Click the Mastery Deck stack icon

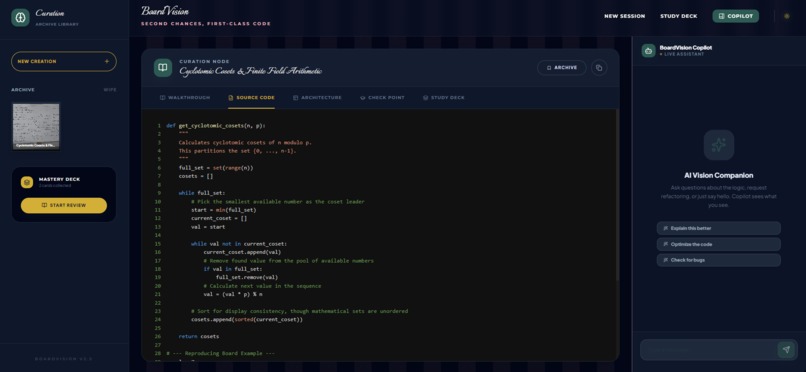(x=27, y=182)
